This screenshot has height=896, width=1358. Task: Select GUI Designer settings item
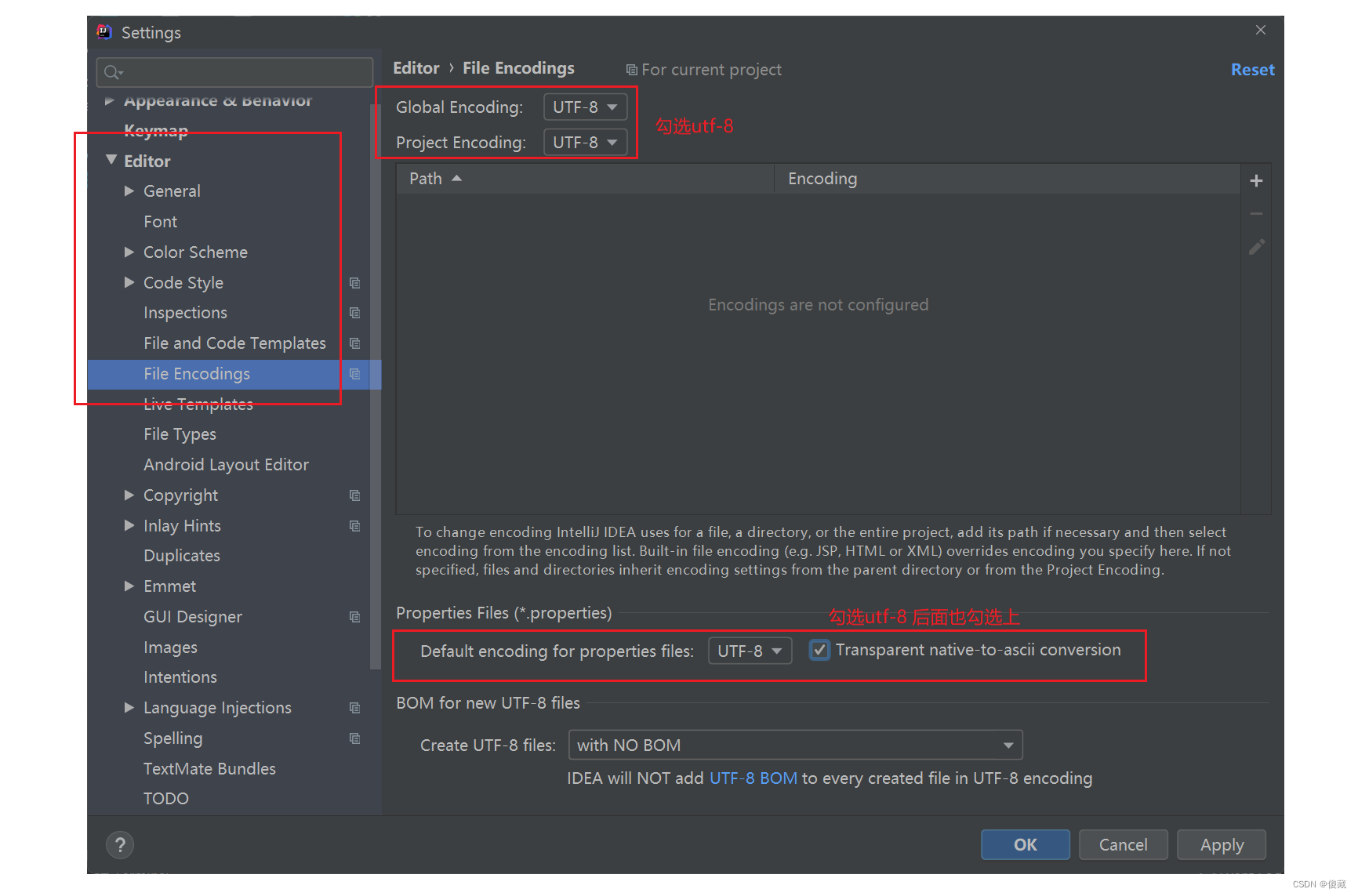[193, 617]
